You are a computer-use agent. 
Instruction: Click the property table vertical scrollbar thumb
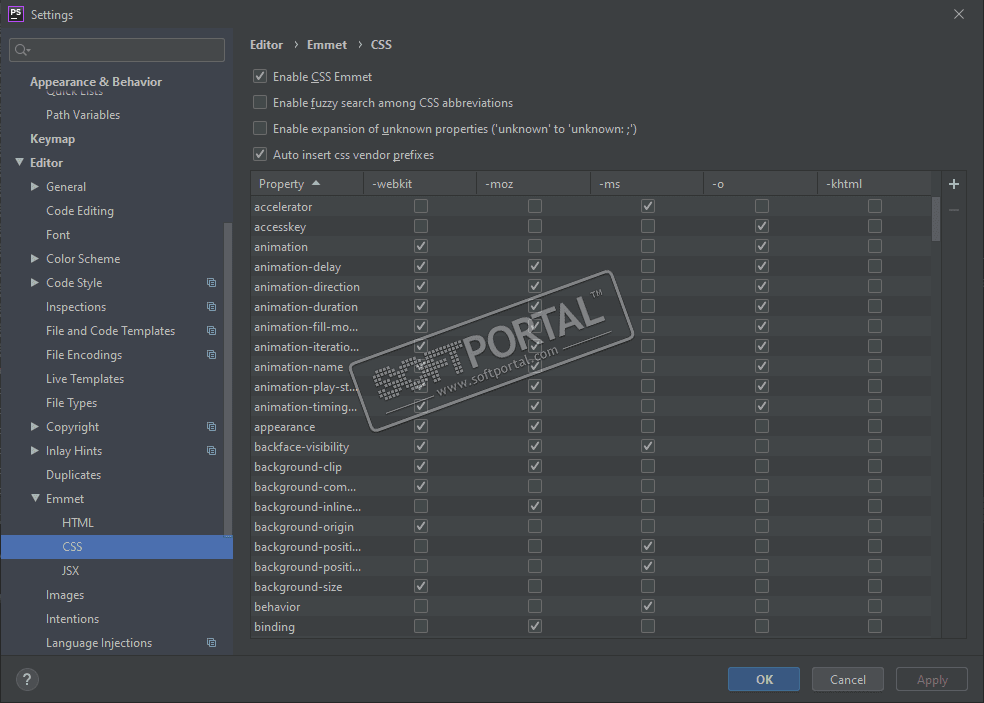click(x=936, y=218)
